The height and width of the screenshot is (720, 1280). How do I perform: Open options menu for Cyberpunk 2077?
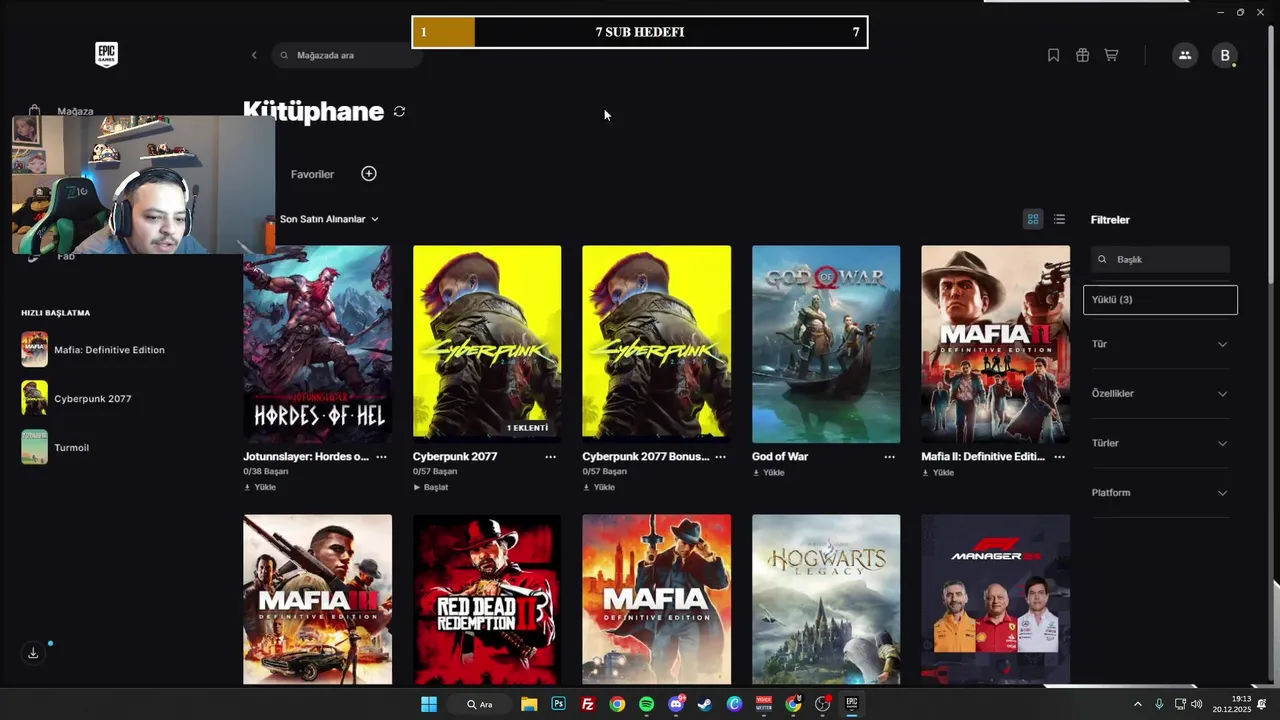[550, 457]
